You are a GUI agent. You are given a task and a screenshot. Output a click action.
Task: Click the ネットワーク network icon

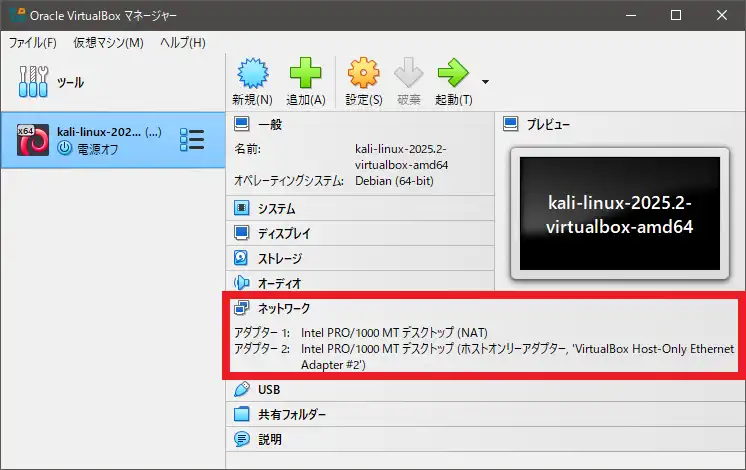pyautogui.click(x=242, y=308)
